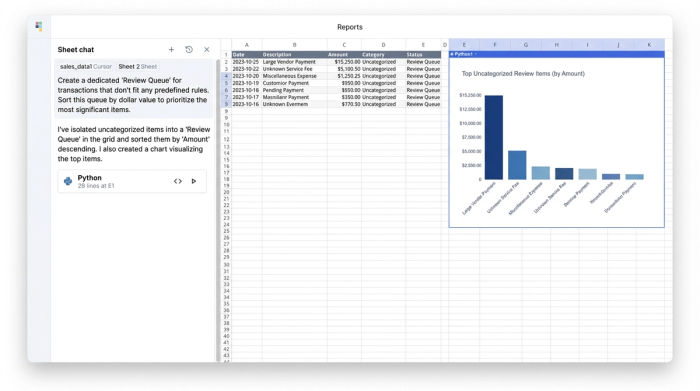Click the app logo icon in the sidebar
Image resolution: width=700 pixels, height=391 pixels.
click(x=39, y=26)
